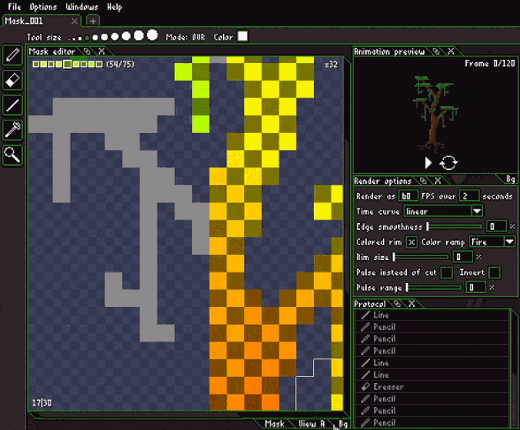Image resolution: width=520 pixels, height=430 pixels.
Task: Close the Animation preview panel
Action: [x=451, y=51]
